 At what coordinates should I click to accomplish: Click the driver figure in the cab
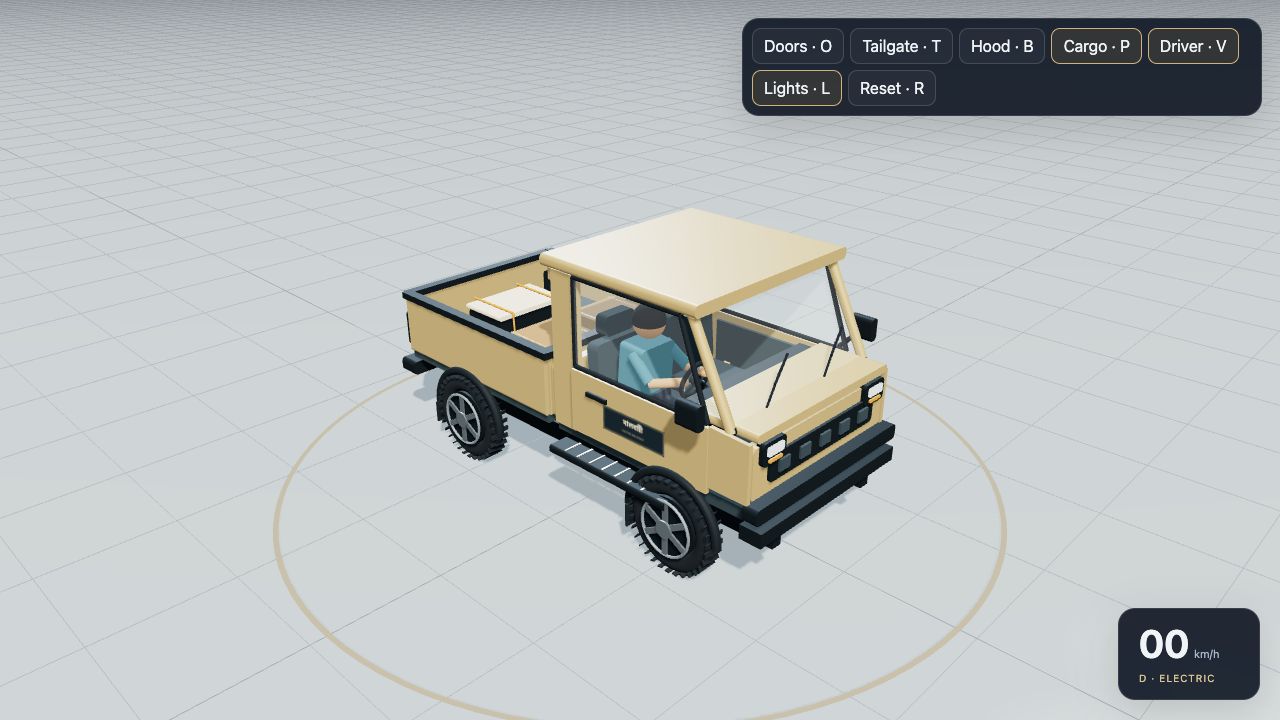pos(655,352)
